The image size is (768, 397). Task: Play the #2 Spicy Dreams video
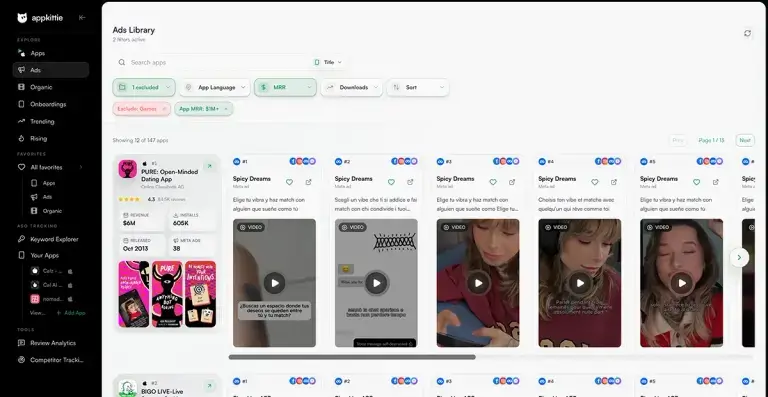point(376,283)
